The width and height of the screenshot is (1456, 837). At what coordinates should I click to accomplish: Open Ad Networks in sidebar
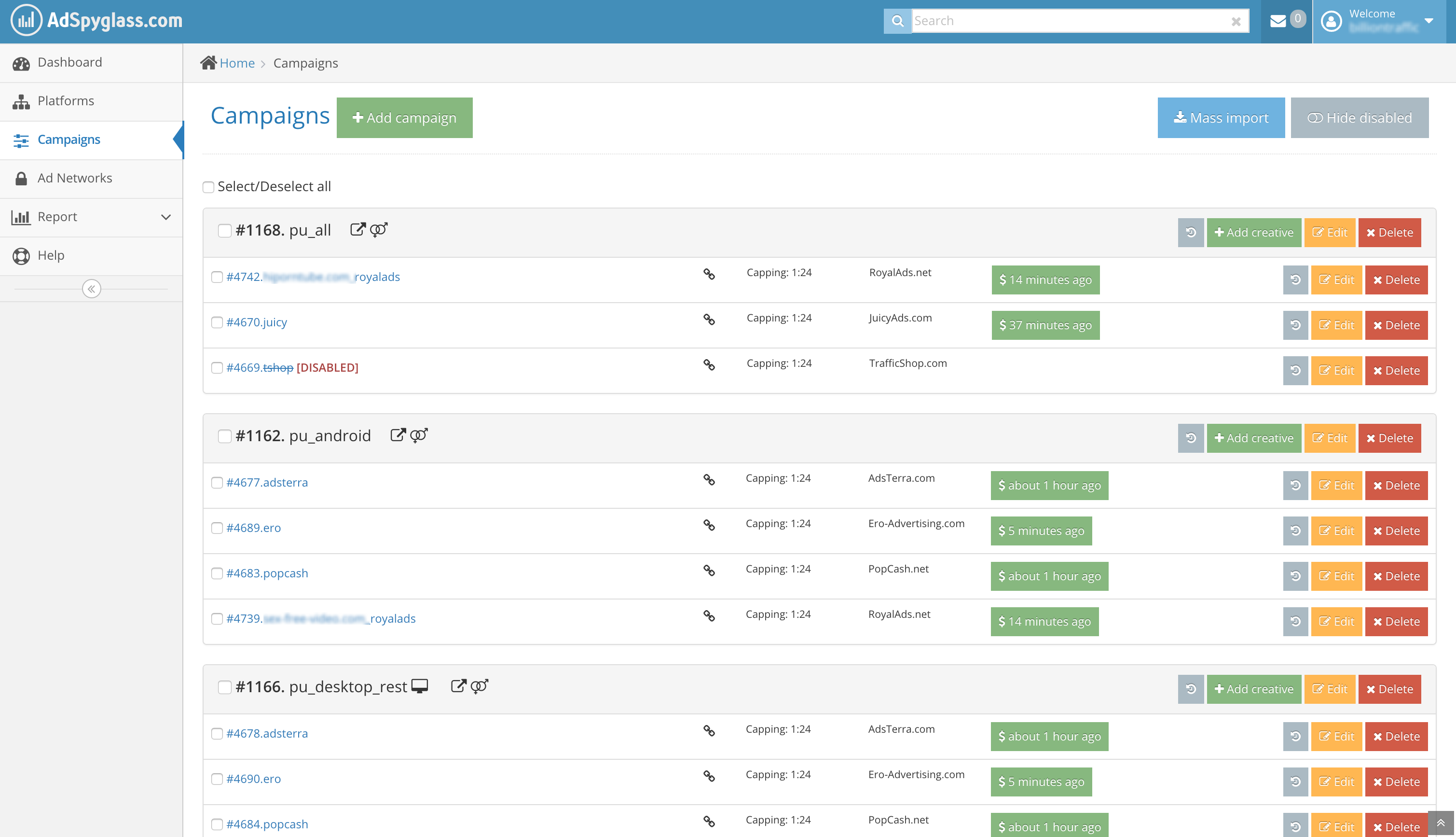point(75,179)
